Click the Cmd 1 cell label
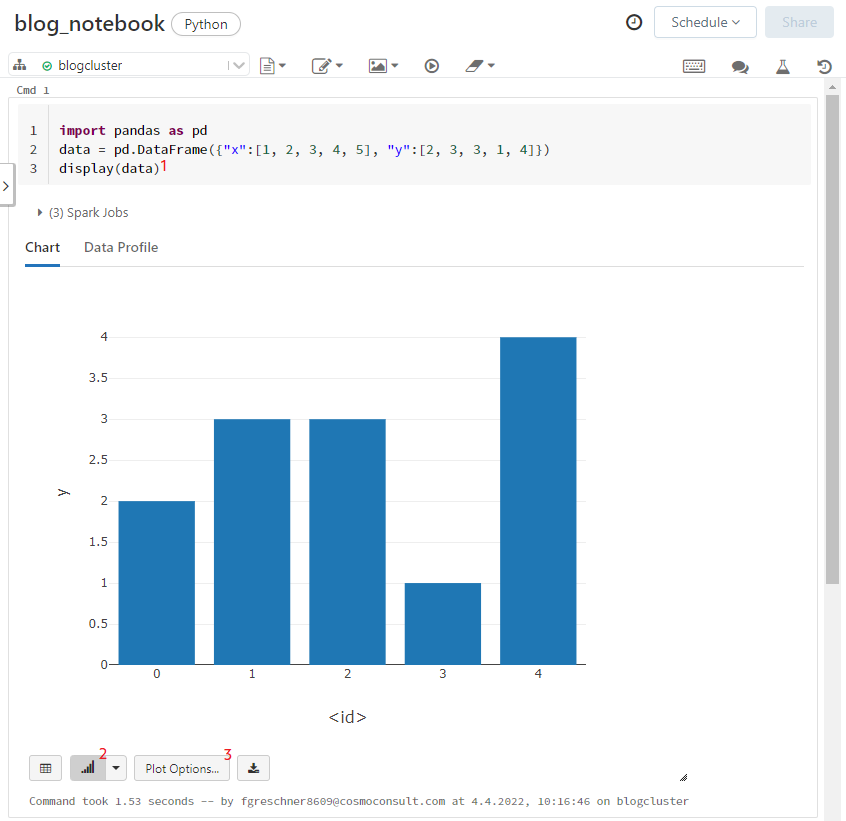 coord(33,90)
